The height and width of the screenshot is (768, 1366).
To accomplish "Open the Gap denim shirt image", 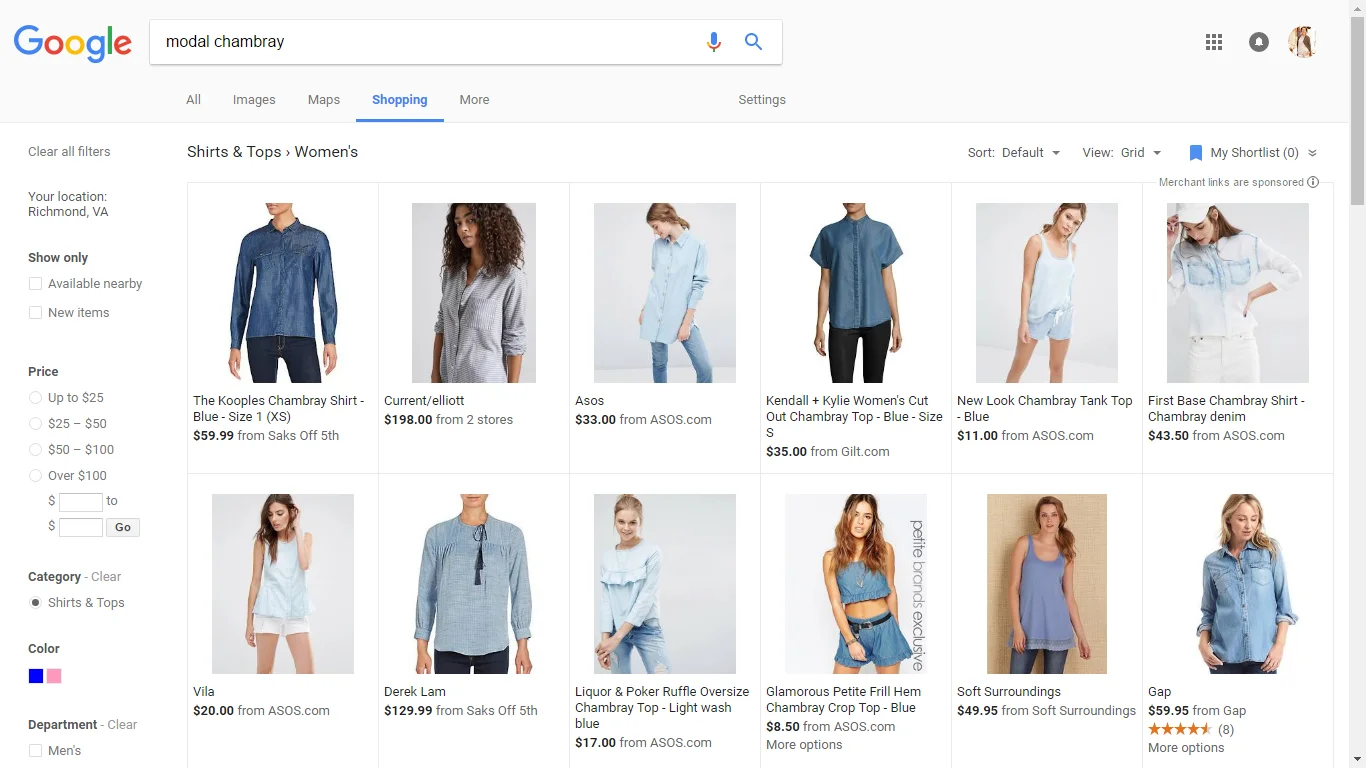I will coord(1238,584).
